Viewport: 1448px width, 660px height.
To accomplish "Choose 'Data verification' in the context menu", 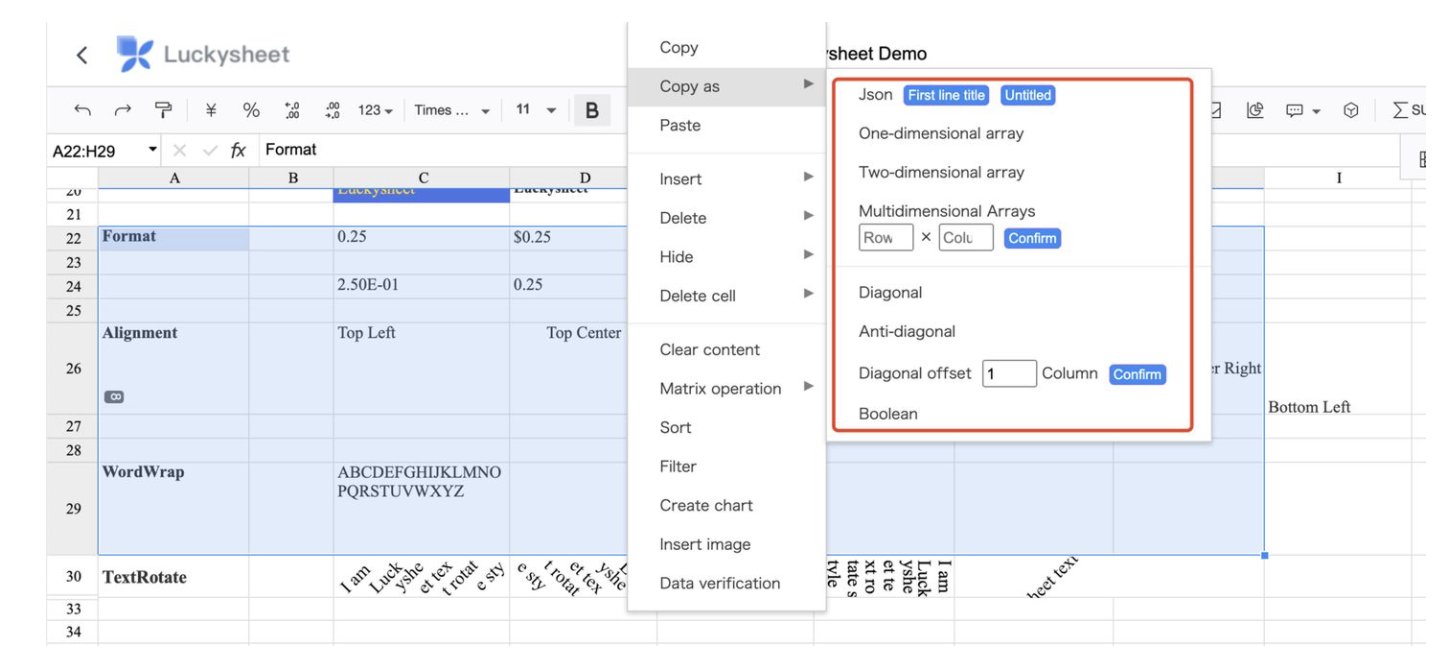I will coord(721,583).
